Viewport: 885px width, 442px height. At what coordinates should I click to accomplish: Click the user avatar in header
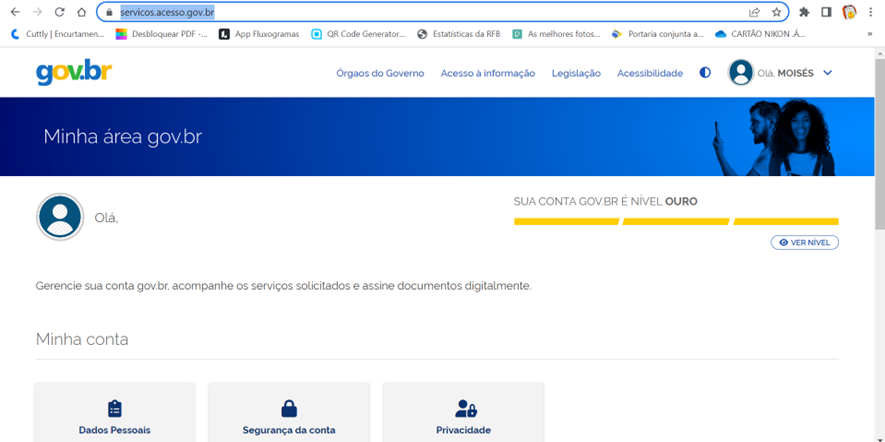pyautogui.click(x=741, y=73)
